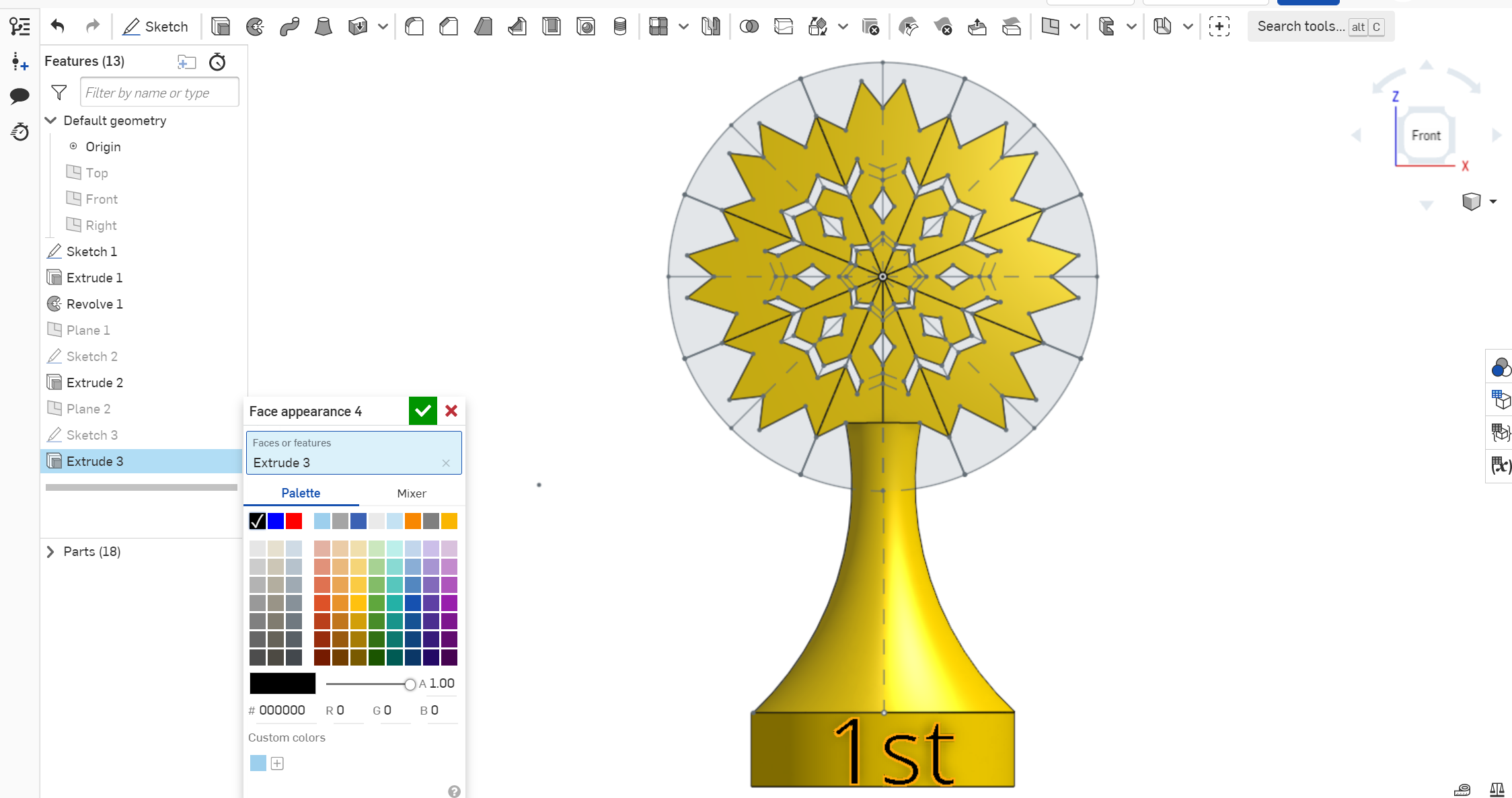Select the Fillet tool
Viewport: 1512px width, 798px height.
(x=414, y=26)
